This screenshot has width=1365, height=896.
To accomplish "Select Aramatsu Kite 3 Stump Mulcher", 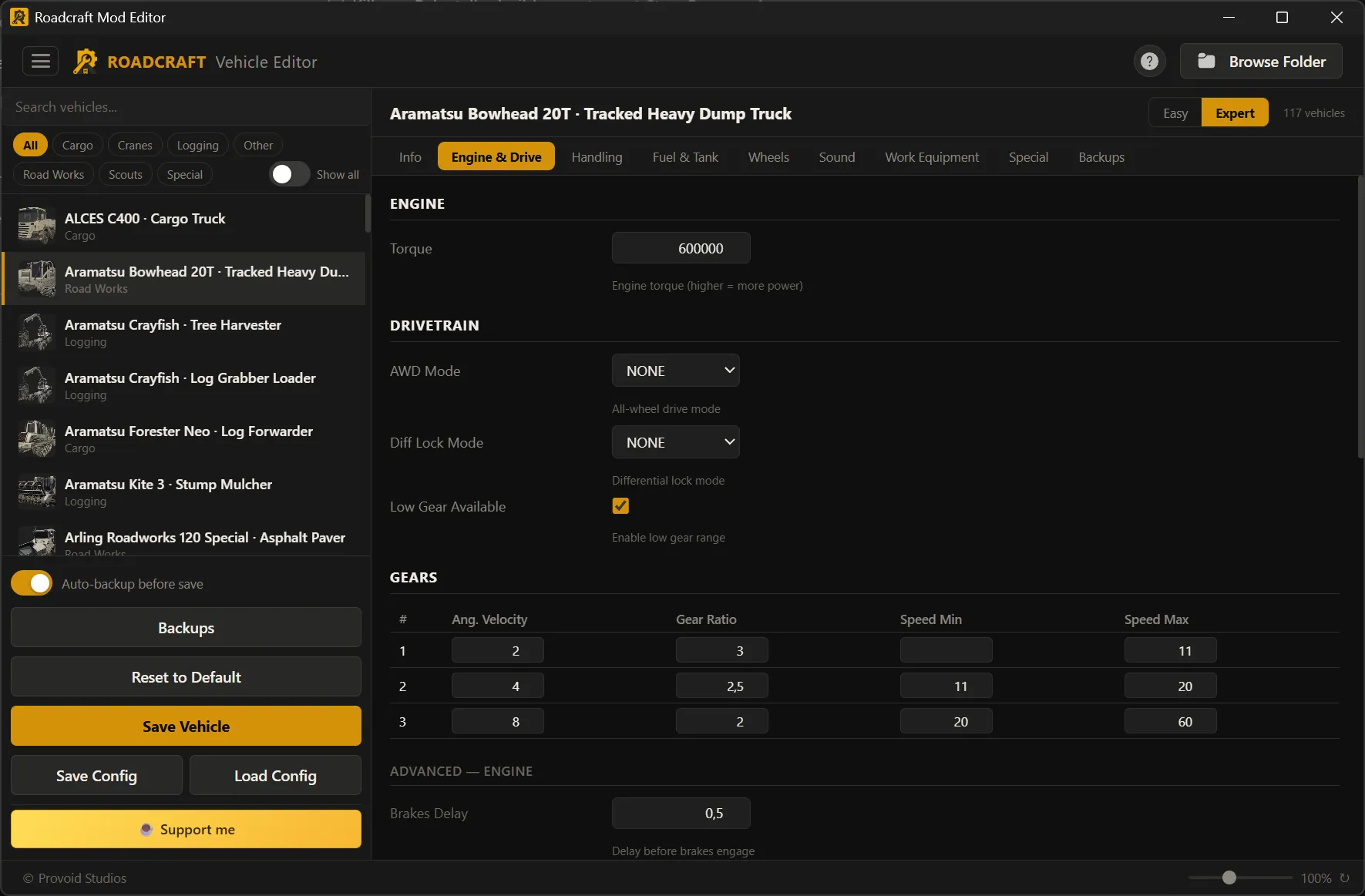I will (x=184, y=492).
